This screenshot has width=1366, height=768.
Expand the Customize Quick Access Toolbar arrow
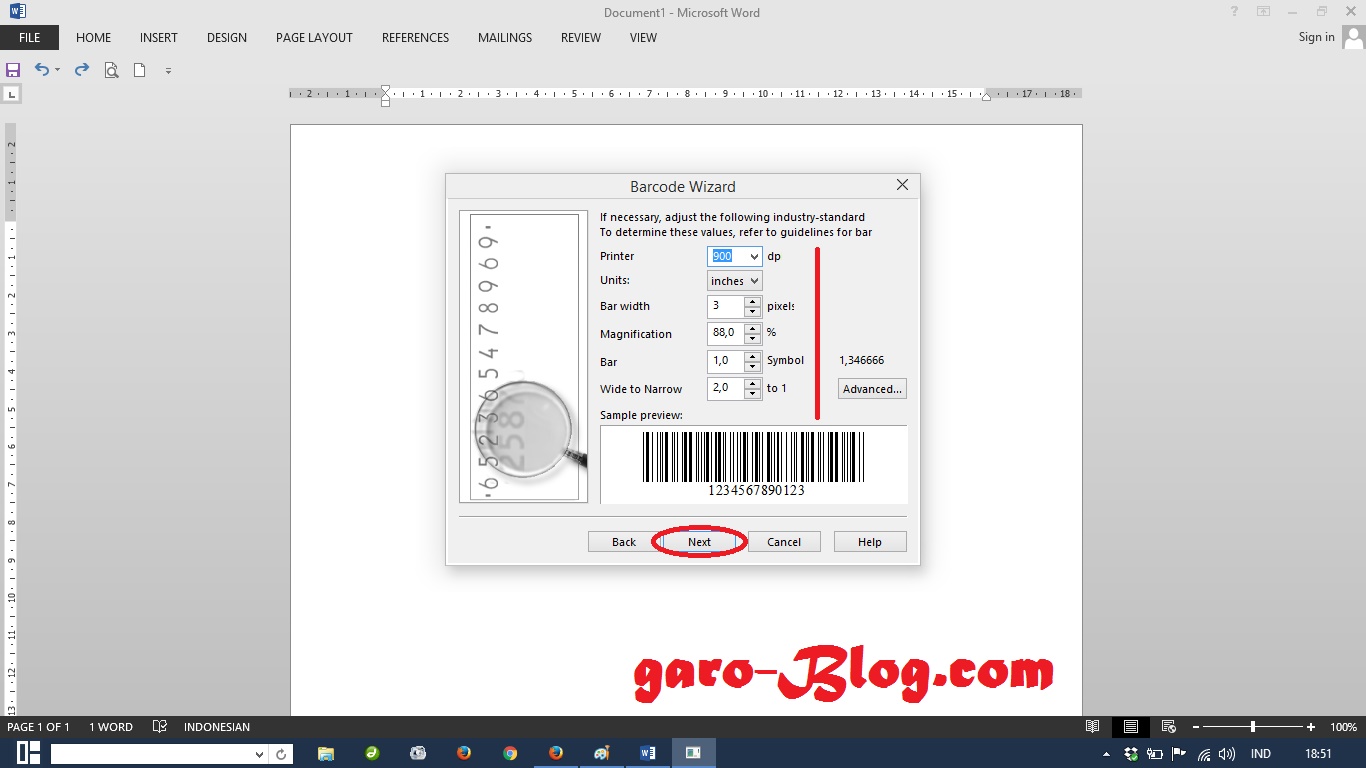click(x=167, y=70)
